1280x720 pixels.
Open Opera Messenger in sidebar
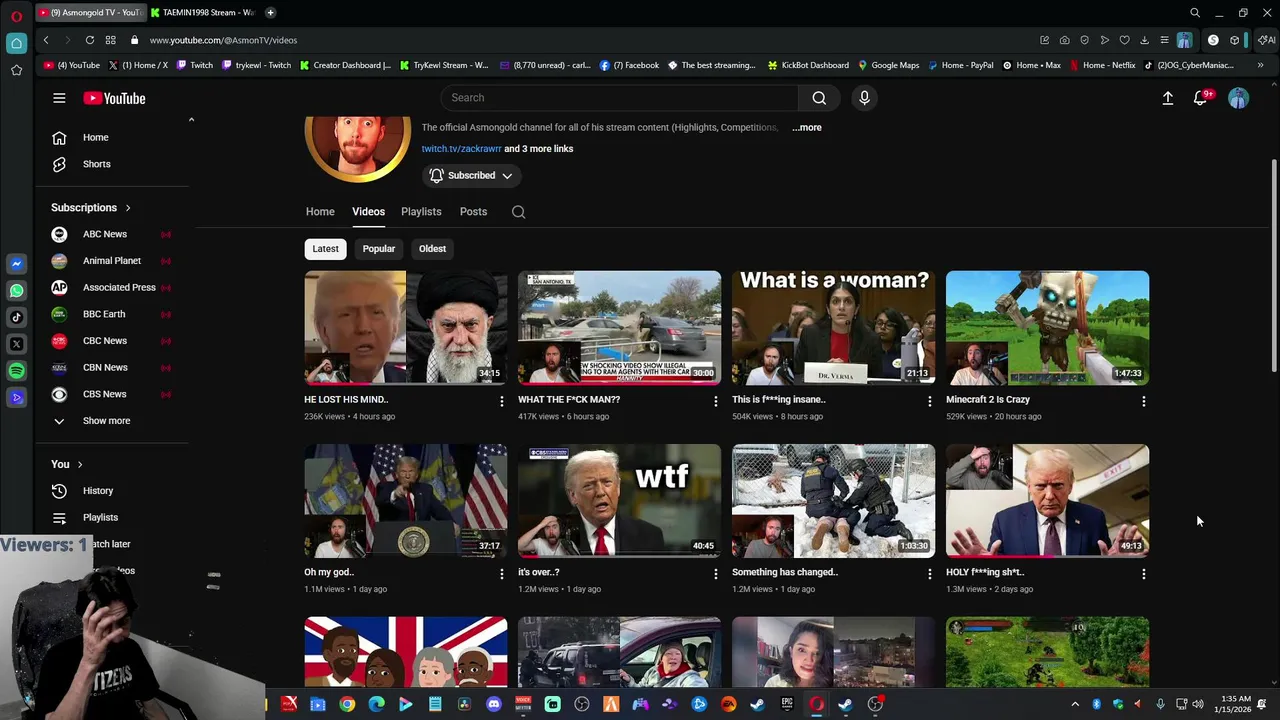[16, 264]
